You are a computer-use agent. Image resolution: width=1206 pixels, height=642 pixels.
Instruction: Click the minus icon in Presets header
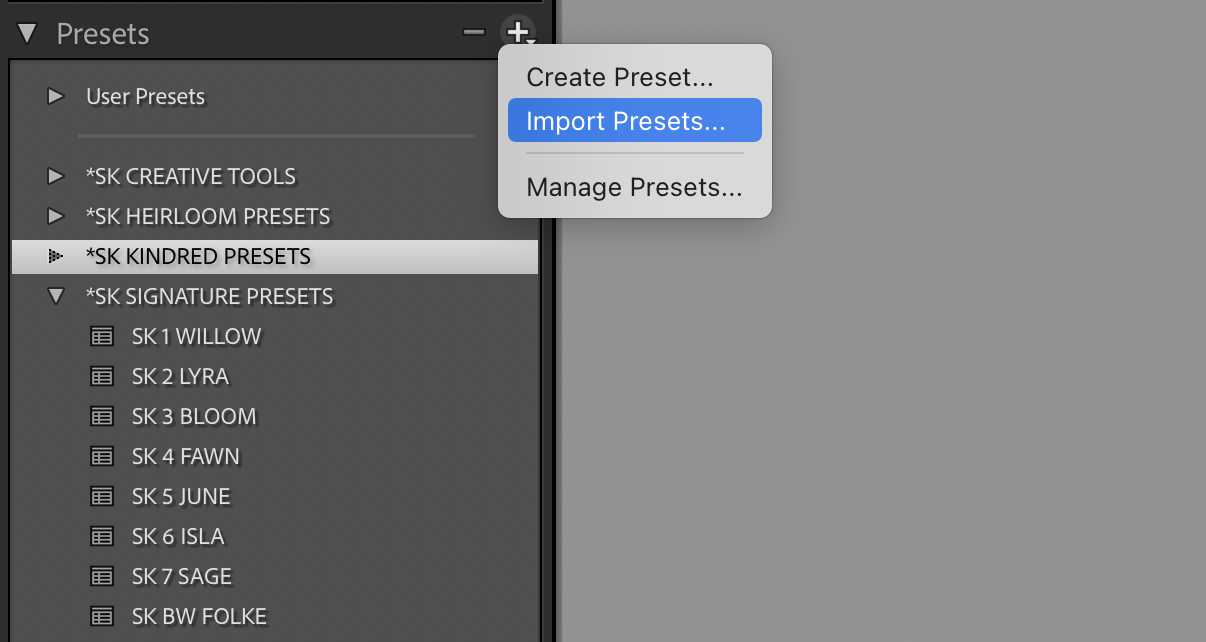[x=474, y=33]
